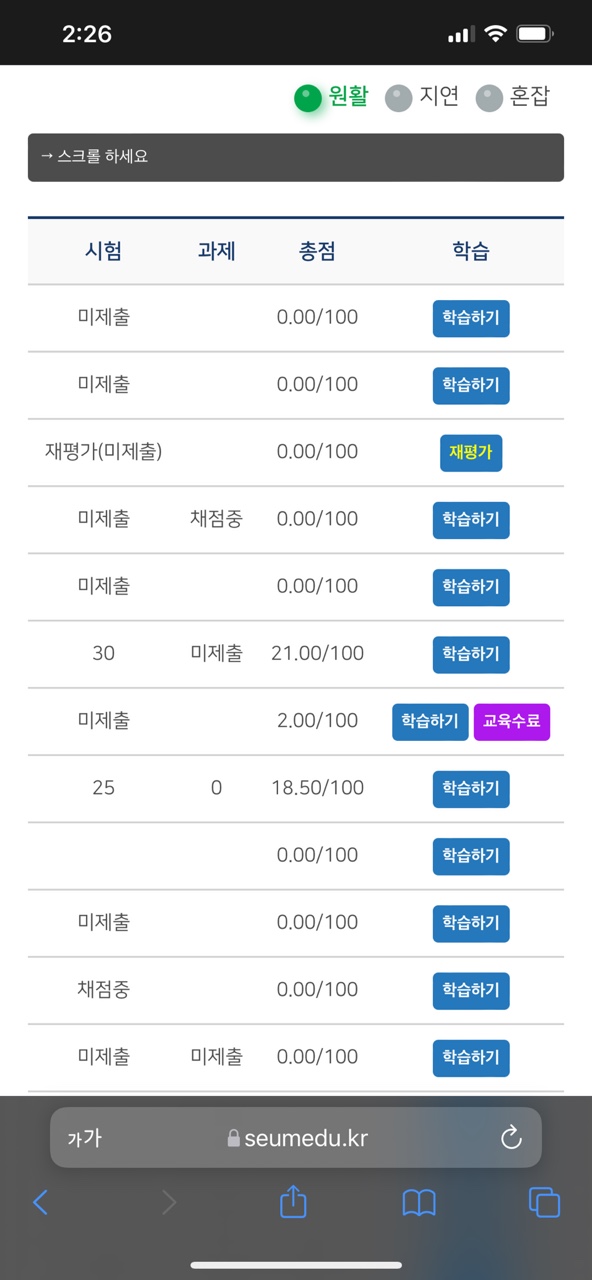Tap the reload icon in the address bar
The width and height of the screenshot is (592, 1280).
[511, 1137]
